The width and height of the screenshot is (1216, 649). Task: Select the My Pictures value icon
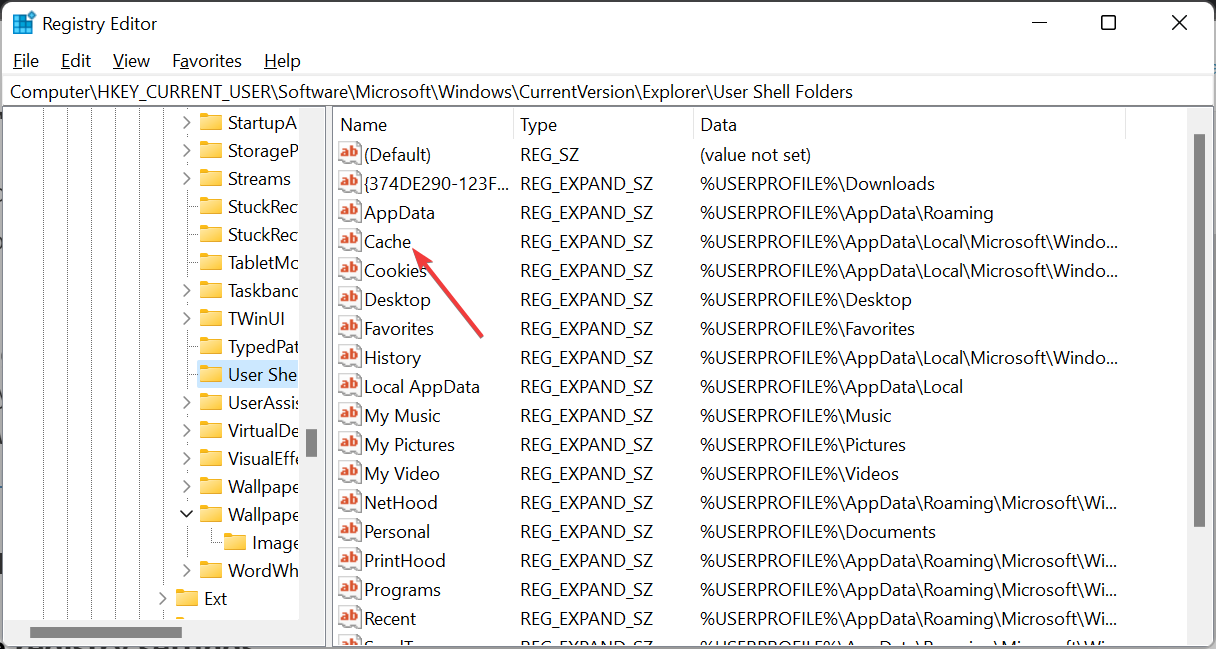349,444
